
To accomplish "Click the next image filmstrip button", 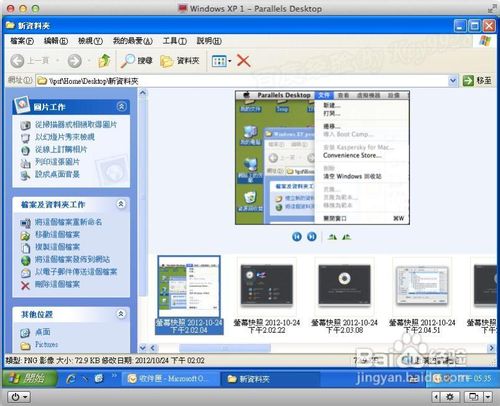I will coord(312,237).
